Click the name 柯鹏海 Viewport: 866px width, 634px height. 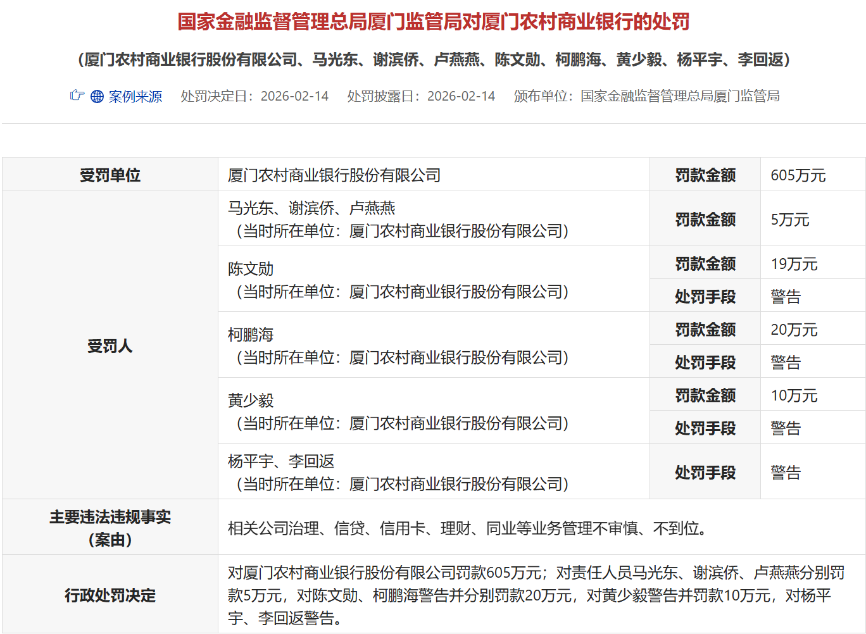tap(251, 335)
